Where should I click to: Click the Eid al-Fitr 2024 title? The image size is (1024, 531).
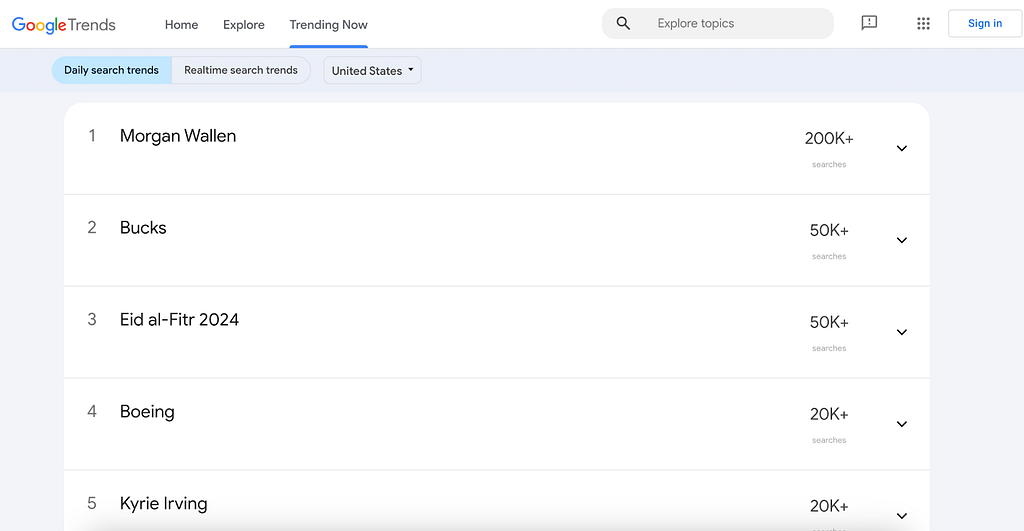coord(179,319)
